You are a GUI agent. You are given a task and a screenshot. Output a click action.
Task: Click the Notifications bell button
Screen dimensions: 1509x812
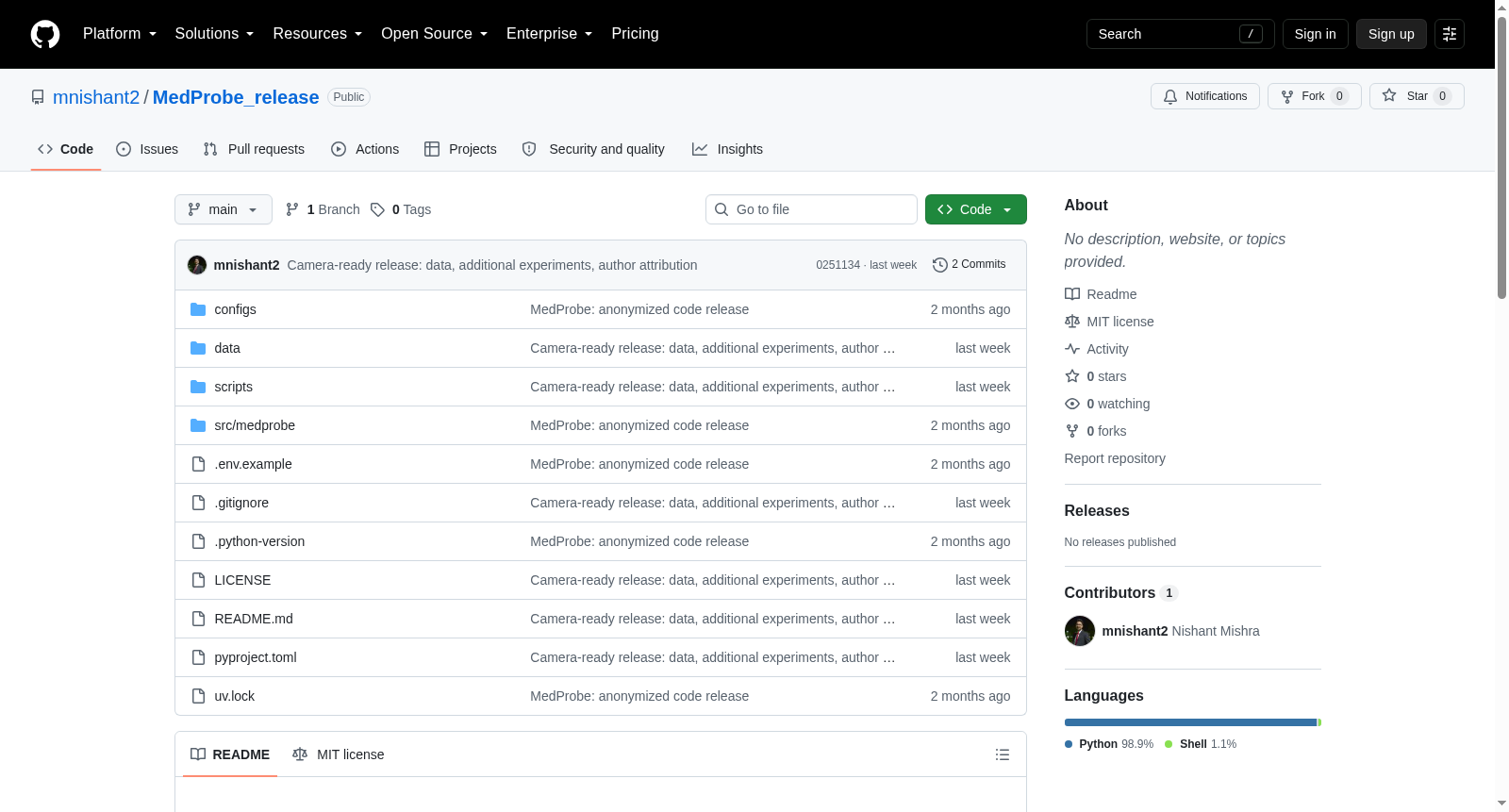pos(1205,96)
